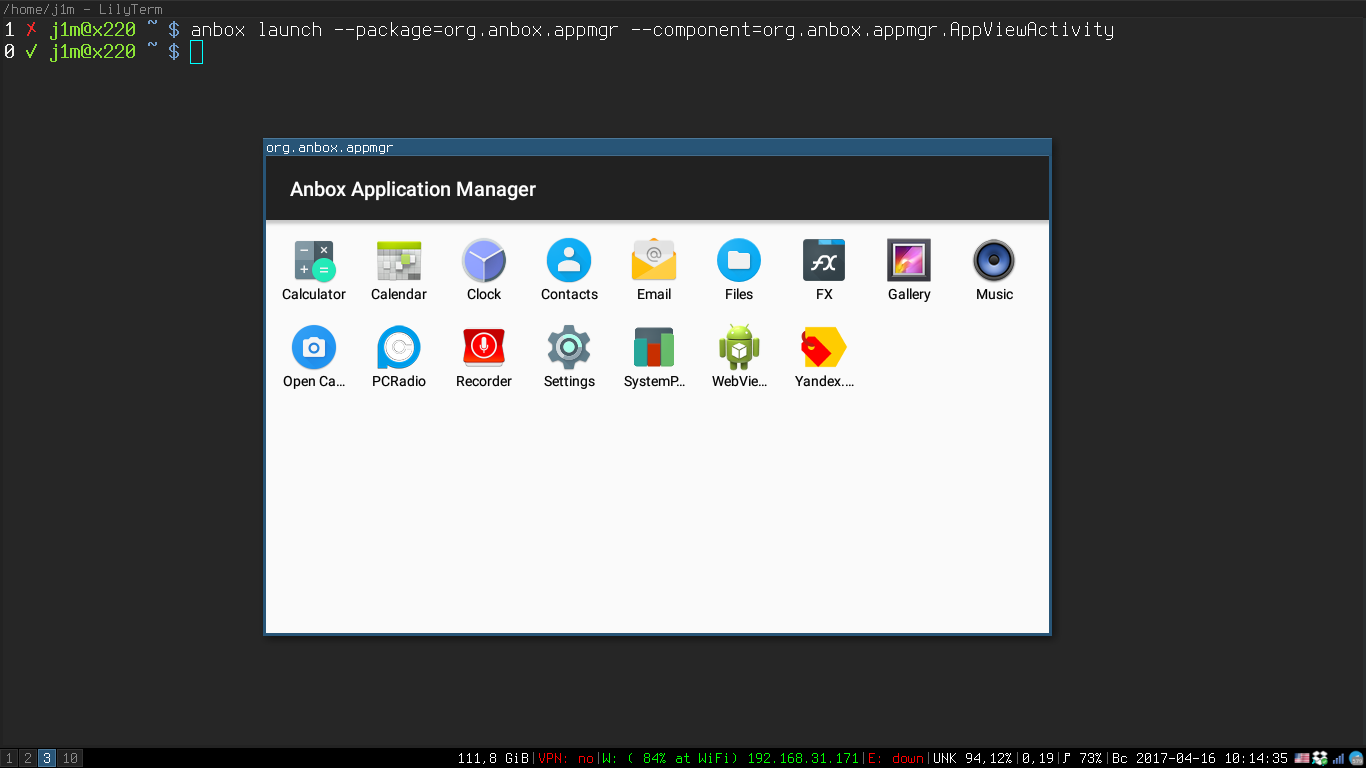The image size is (1366, 768).
Task: Click the VPN: no status entry
Action: (x=566, y=759)
